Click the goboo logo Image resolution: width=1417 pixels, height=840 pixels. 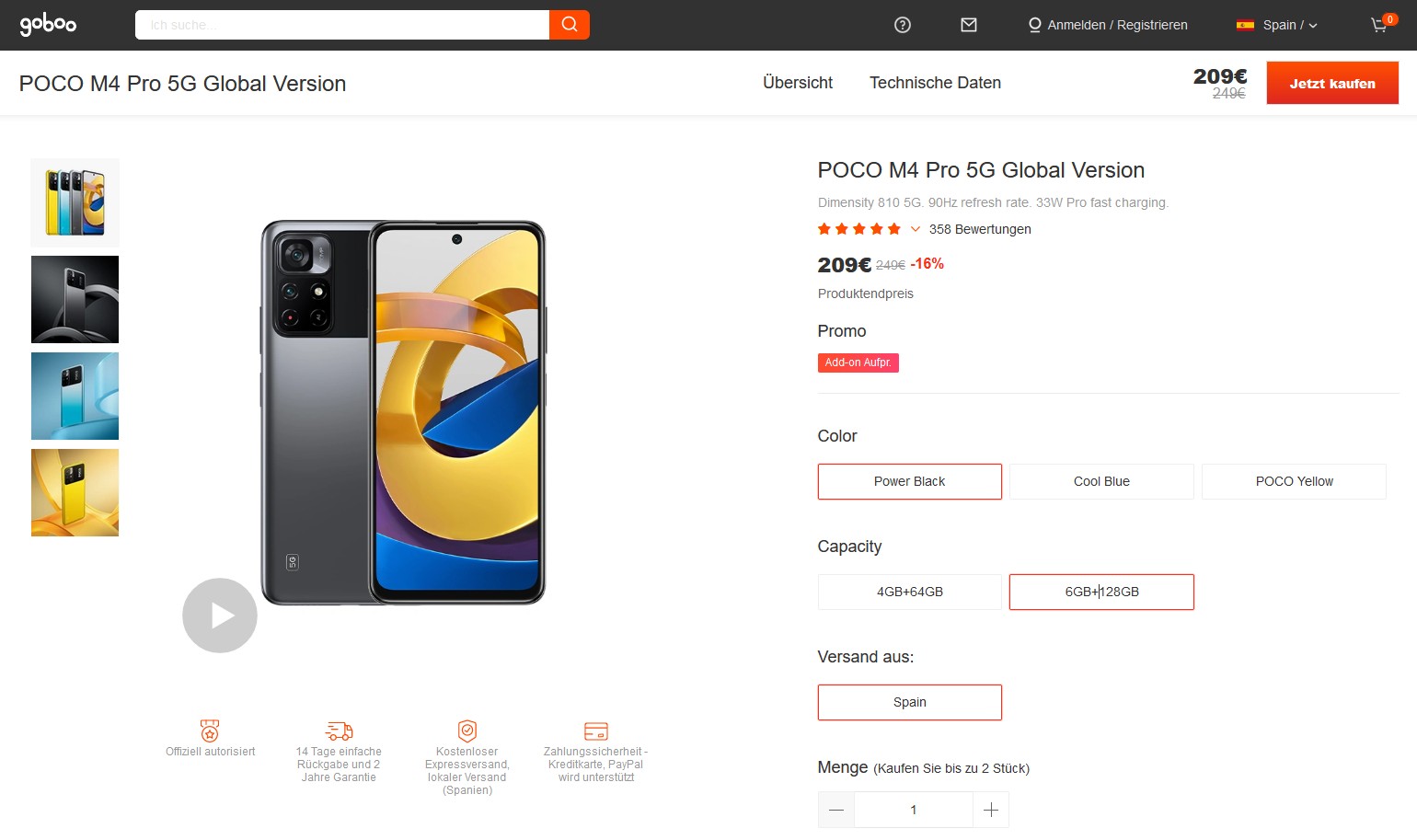coord(48,25)
